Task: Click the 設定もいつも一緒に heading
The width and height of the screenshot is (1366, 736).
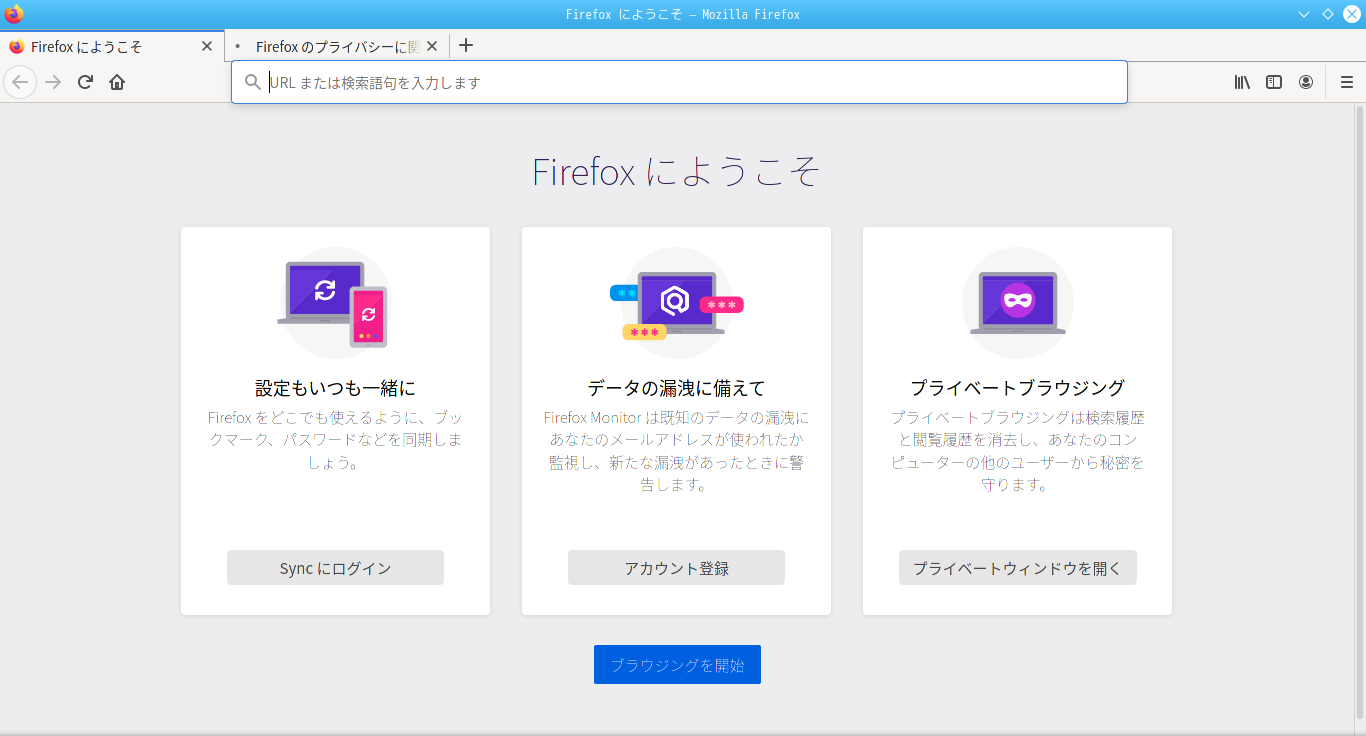Action: point(335,388)
